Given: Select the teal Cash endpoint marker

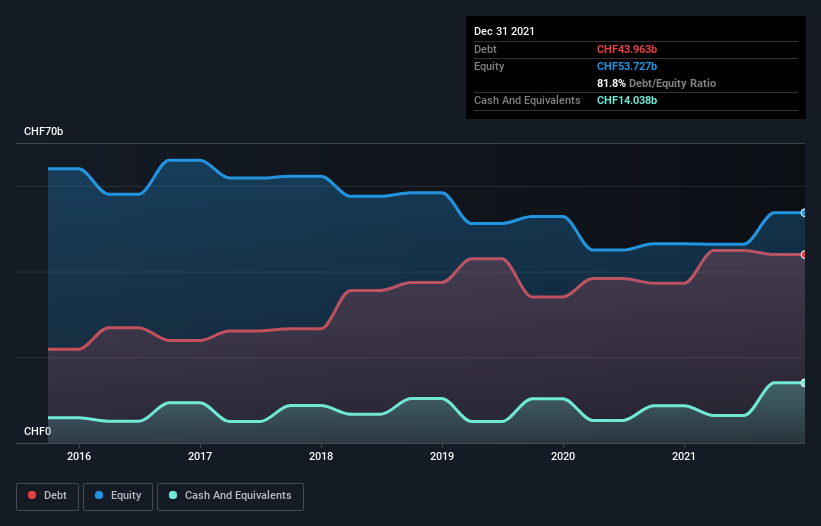Looking at the screenshot, I should coord(804,383).
